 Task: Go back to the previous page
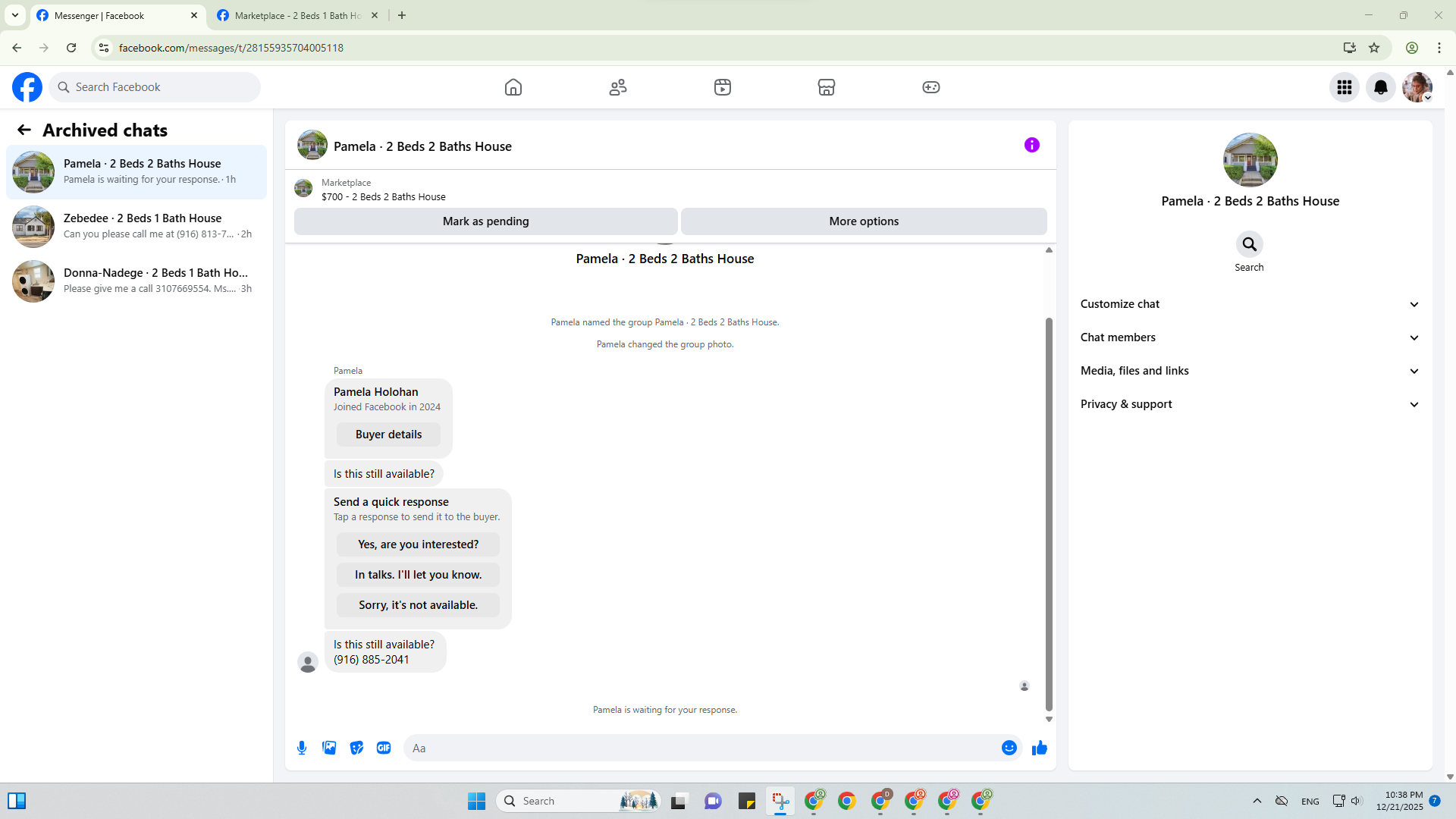(x=17, y=48)
